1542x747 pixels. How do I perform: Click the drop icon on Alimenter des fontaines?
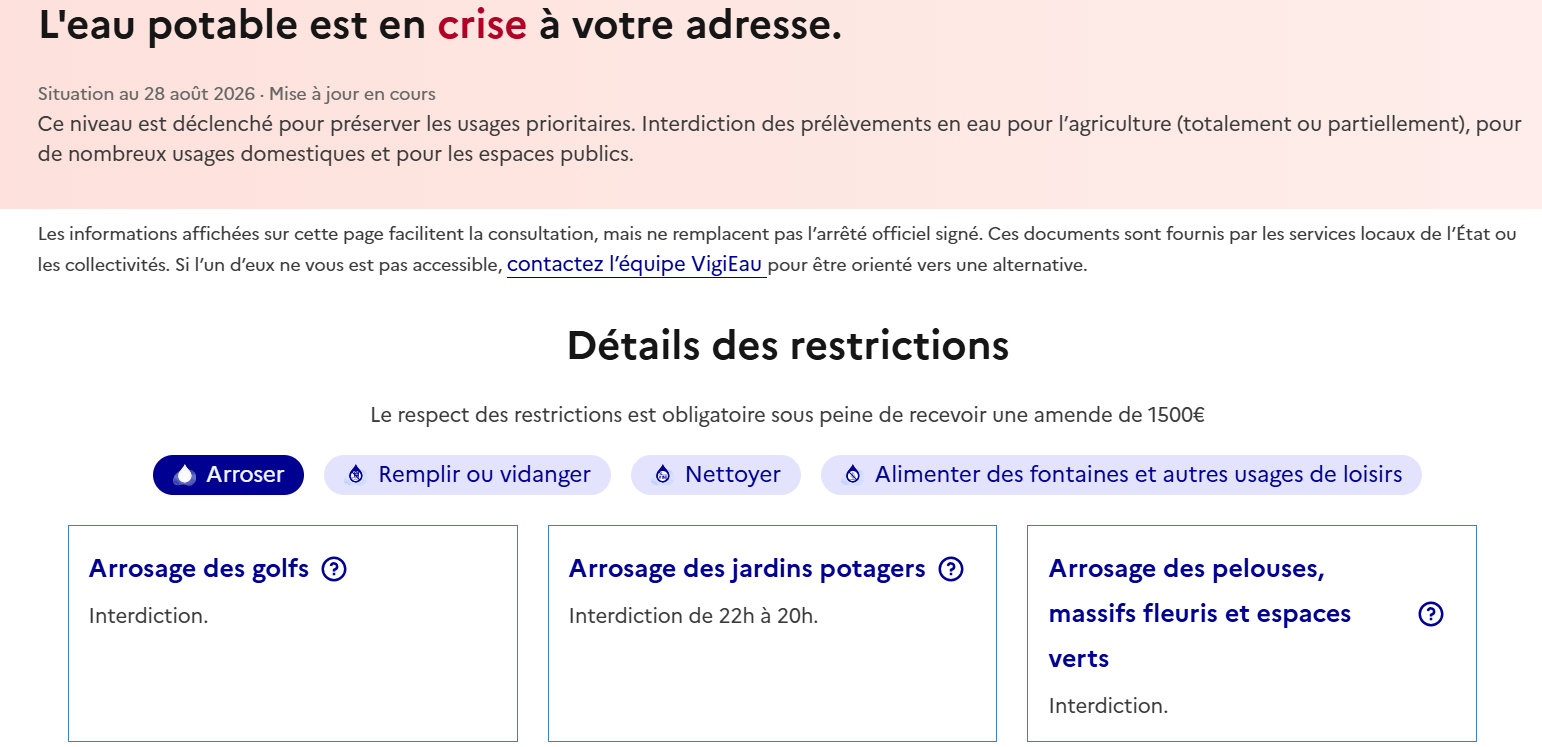853,474
